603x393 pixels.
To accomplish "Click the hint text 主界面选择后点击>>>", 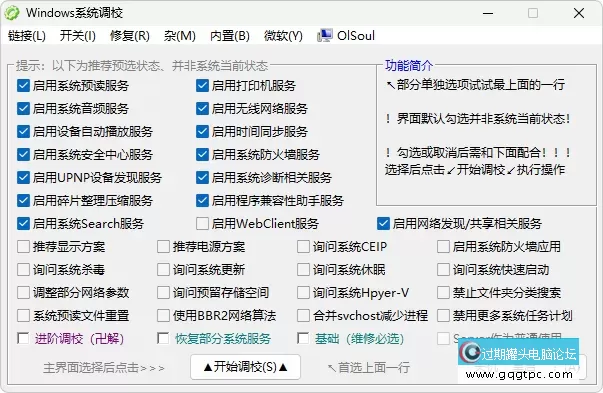I will pos(104,368).
